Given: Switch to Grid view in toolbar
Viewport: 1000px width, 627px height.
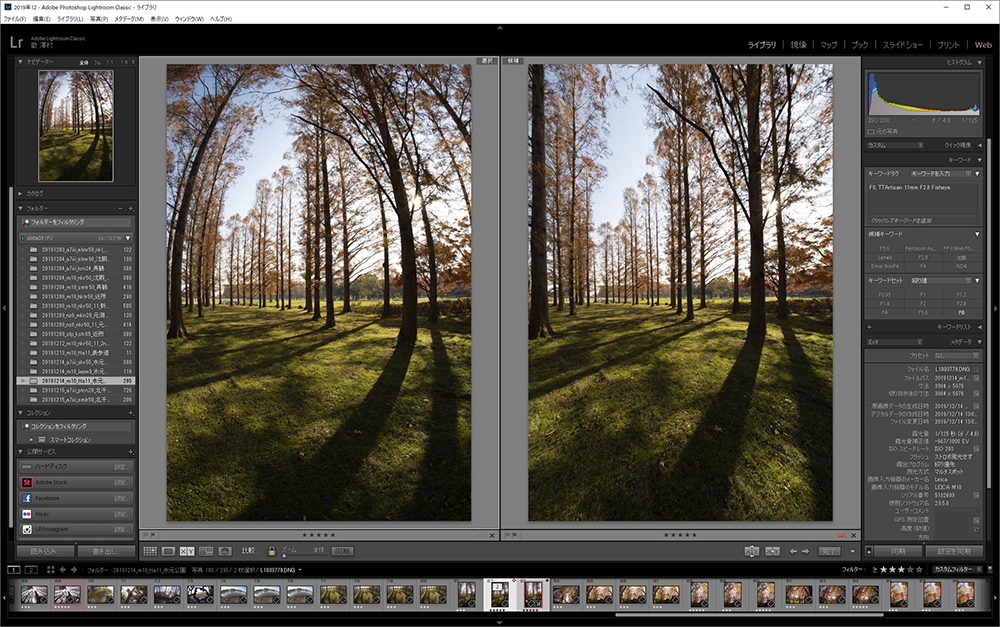Looking at the screenshot, I should pos(149,551).
